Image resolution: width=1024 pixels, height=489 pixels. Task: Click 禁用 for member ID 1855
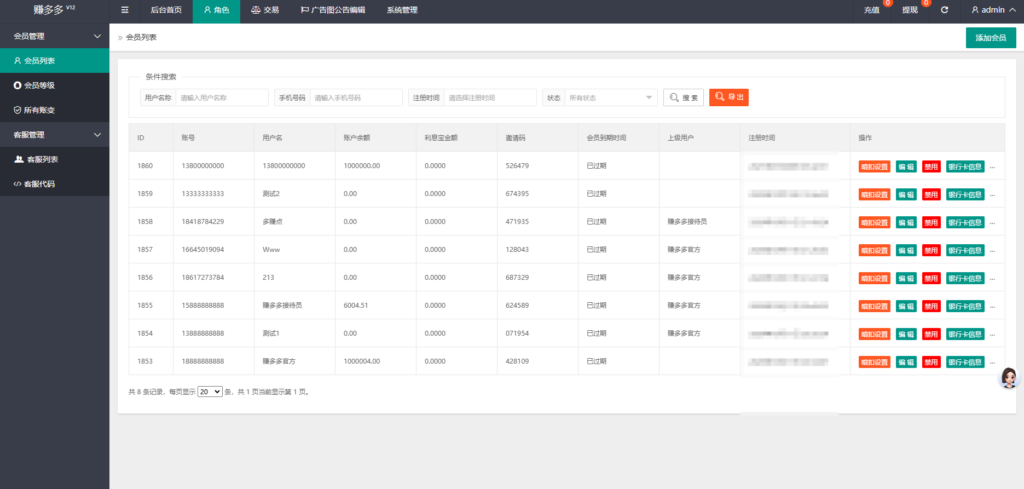click(x=931, y=305)
